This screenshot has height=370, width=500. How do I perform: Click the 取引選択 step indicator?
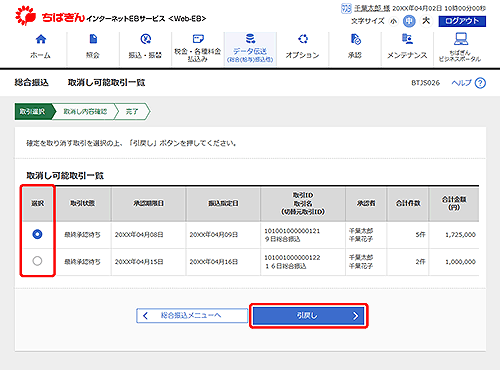coord(32,111)
